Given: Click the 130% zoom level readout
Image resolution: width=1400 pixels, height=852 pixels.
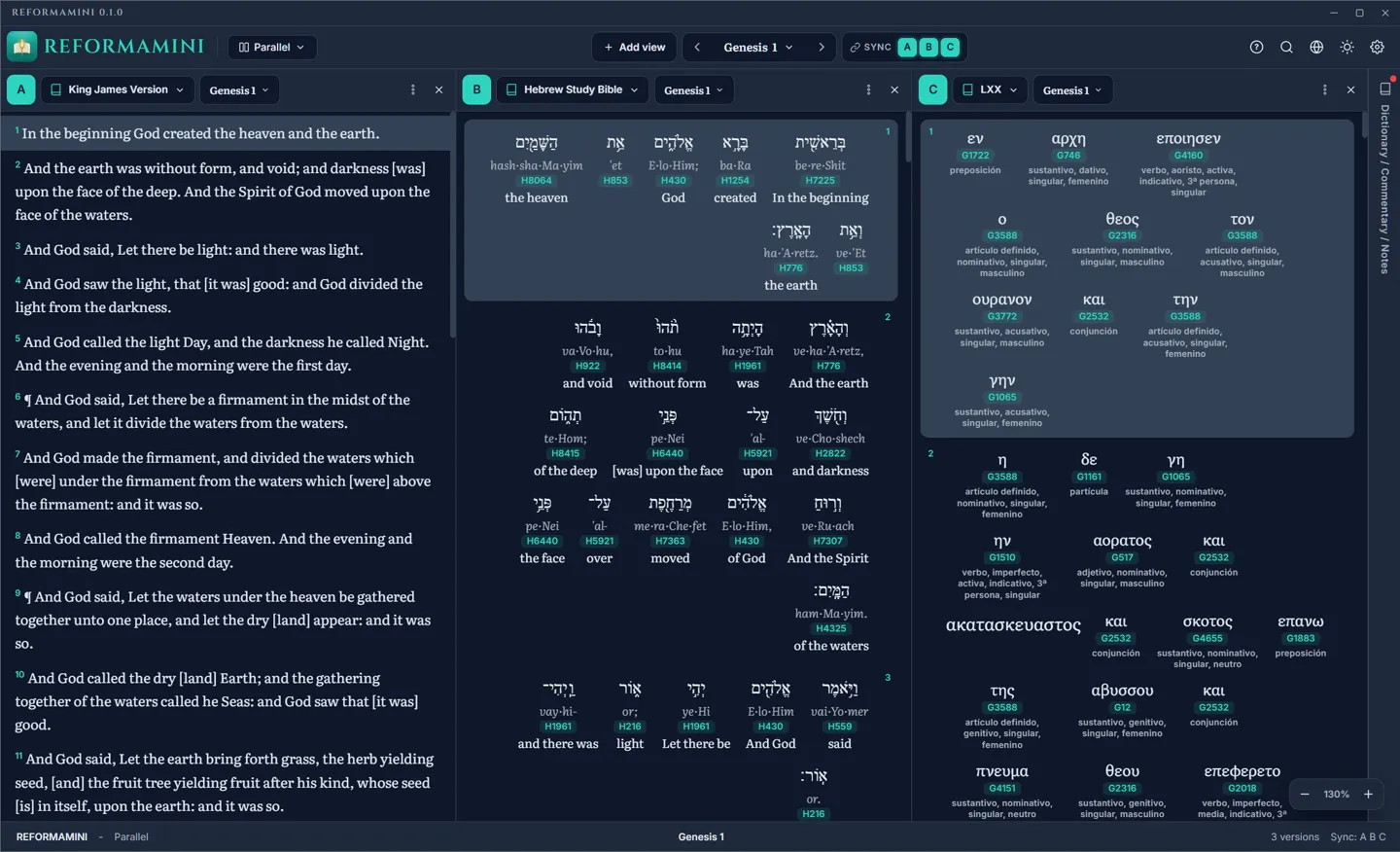Looking at the screenshot, I should point(1336,795).
